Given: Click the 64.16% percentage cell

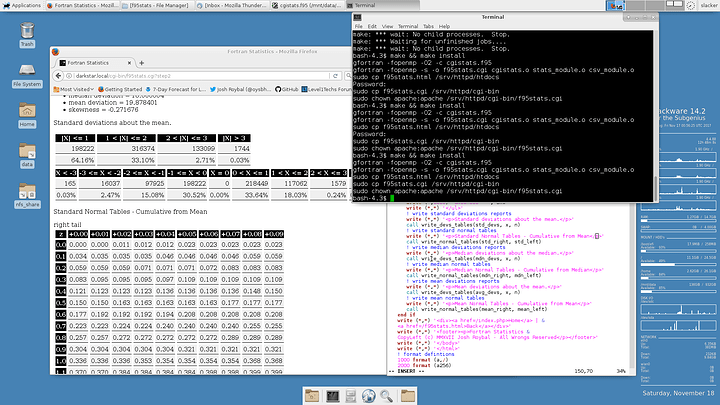Looking at the screenshot, I should click(75, 160).
